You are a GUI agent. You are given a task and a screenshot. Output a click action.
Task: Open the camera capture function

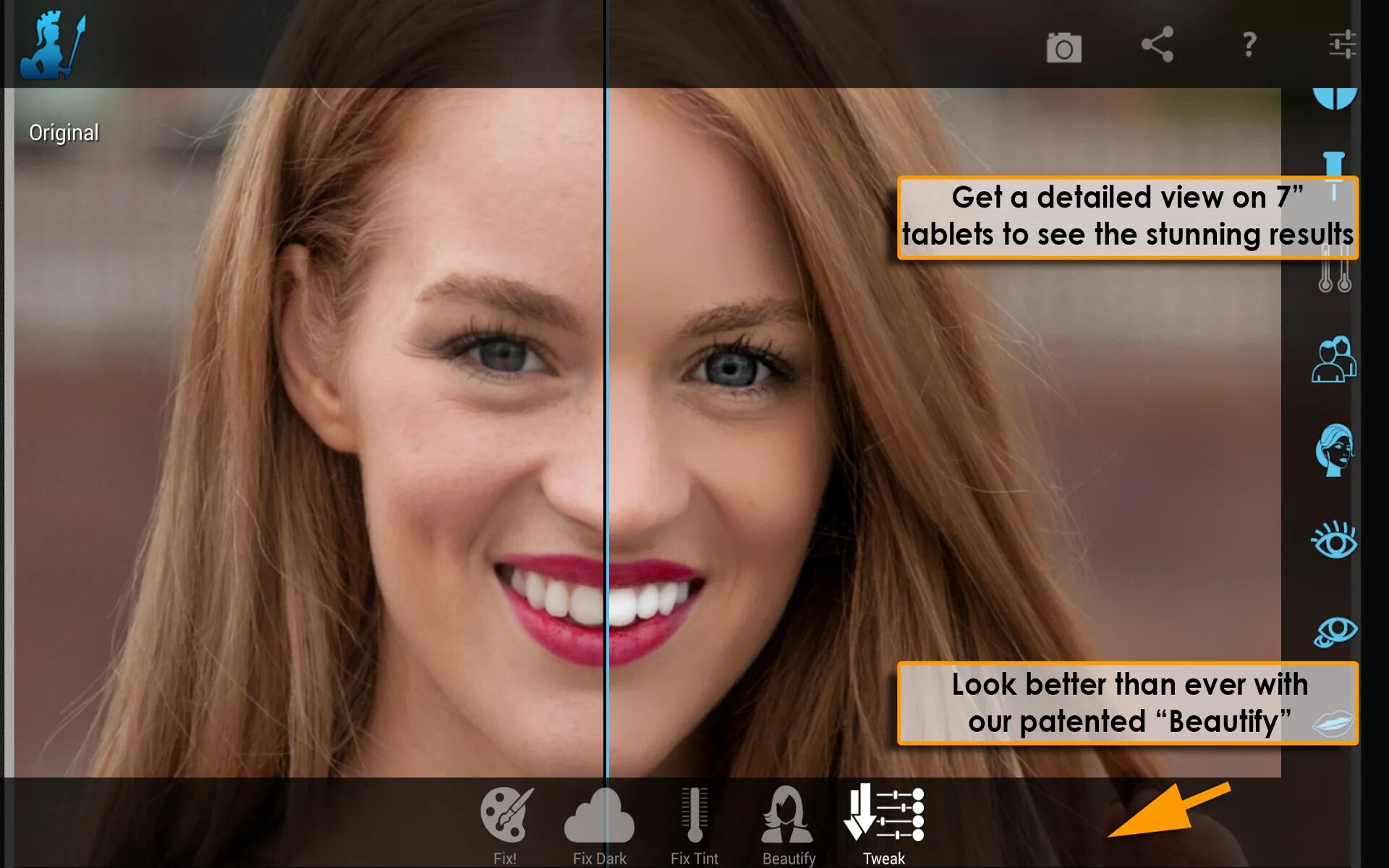(x=1062, y=47)
